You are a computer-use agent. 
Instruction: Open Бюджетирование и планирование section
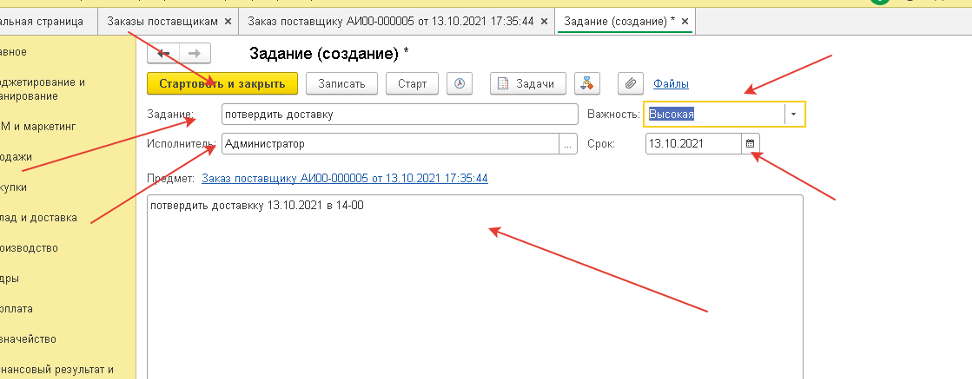point(42,89)
